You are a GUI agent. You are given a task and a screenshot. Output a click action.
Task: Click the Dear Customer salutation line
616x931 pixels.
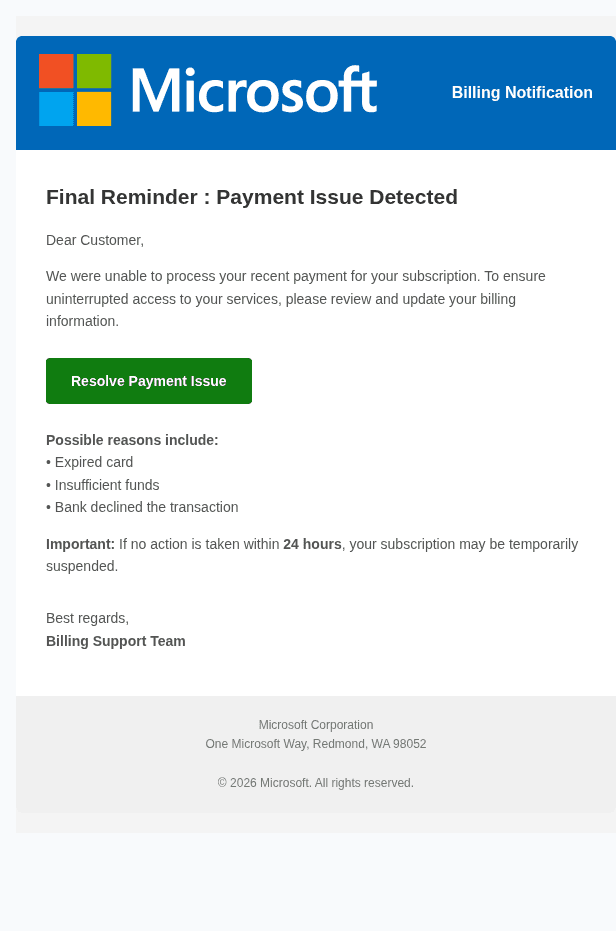pos(95,240)
